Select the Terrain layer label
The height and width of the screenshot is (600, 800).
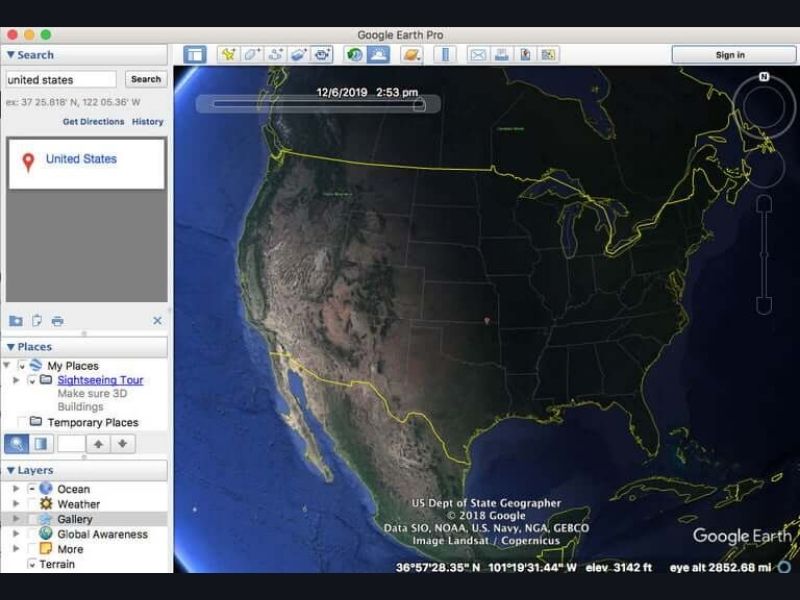tap(57, 564)
